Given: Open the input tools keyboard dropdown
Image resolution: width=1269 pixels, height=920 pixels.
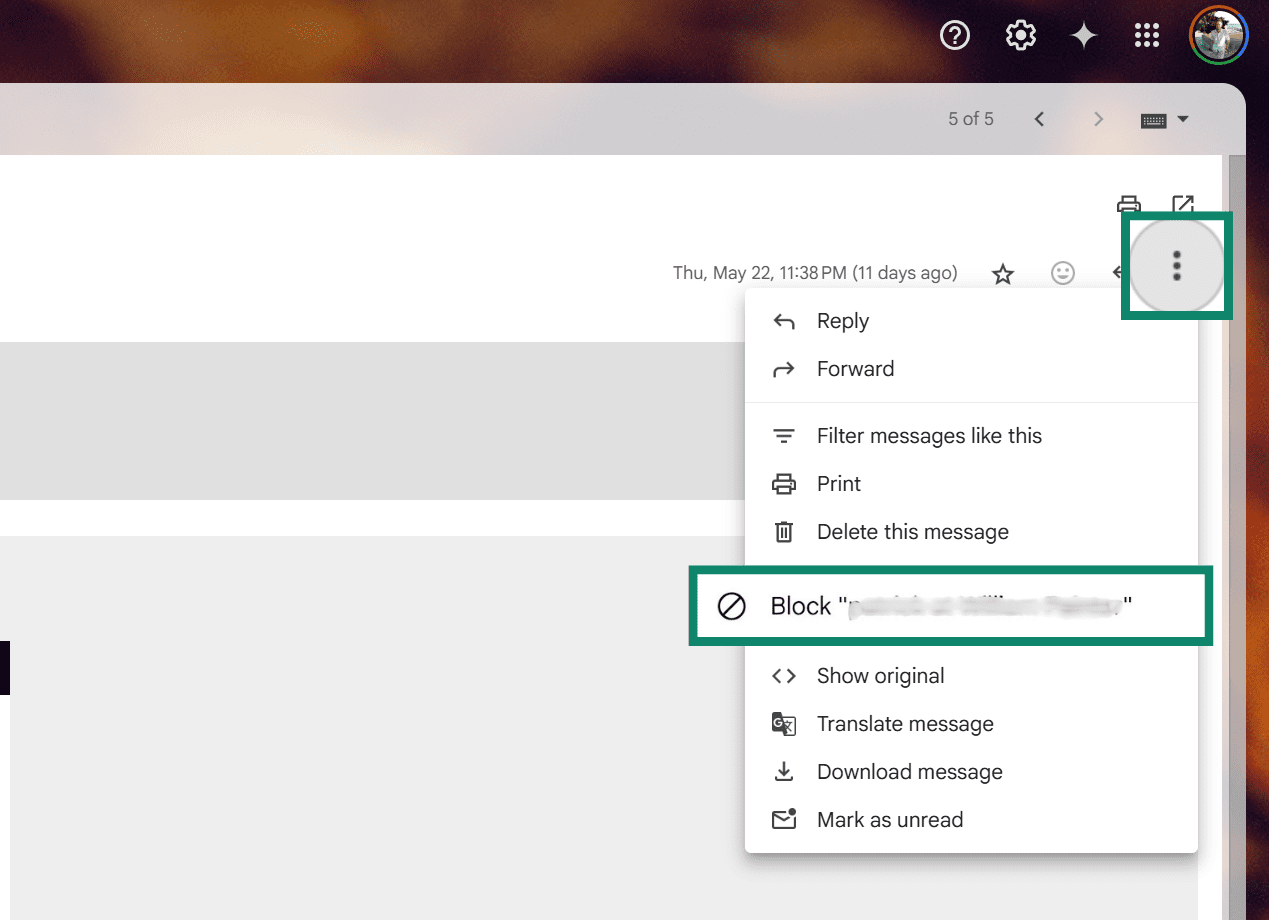Looking at the screenshot, I should tap(1164, 119).
